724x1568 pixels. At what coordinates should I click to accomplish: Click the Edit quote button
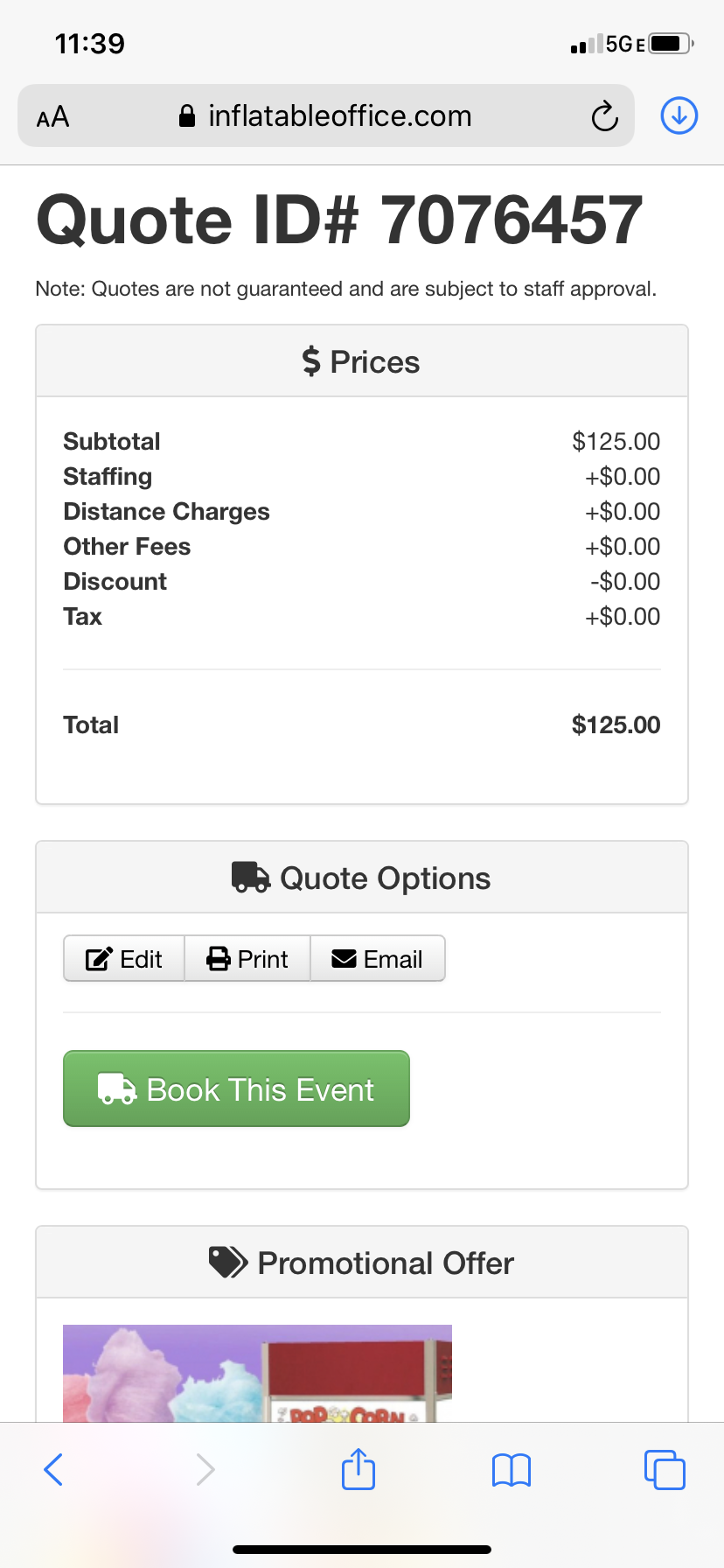coord(124,959)
